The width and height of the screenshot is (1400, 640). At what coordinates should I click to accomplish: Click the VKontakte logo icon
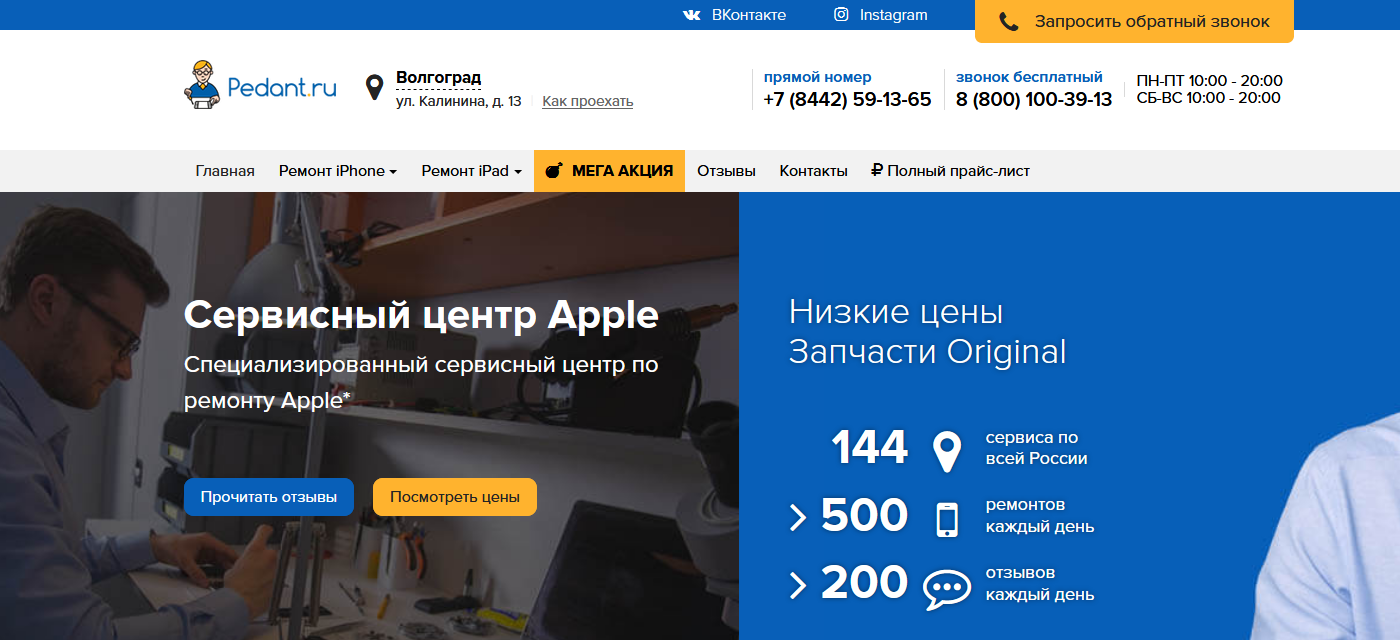click(x=691, y=15)
